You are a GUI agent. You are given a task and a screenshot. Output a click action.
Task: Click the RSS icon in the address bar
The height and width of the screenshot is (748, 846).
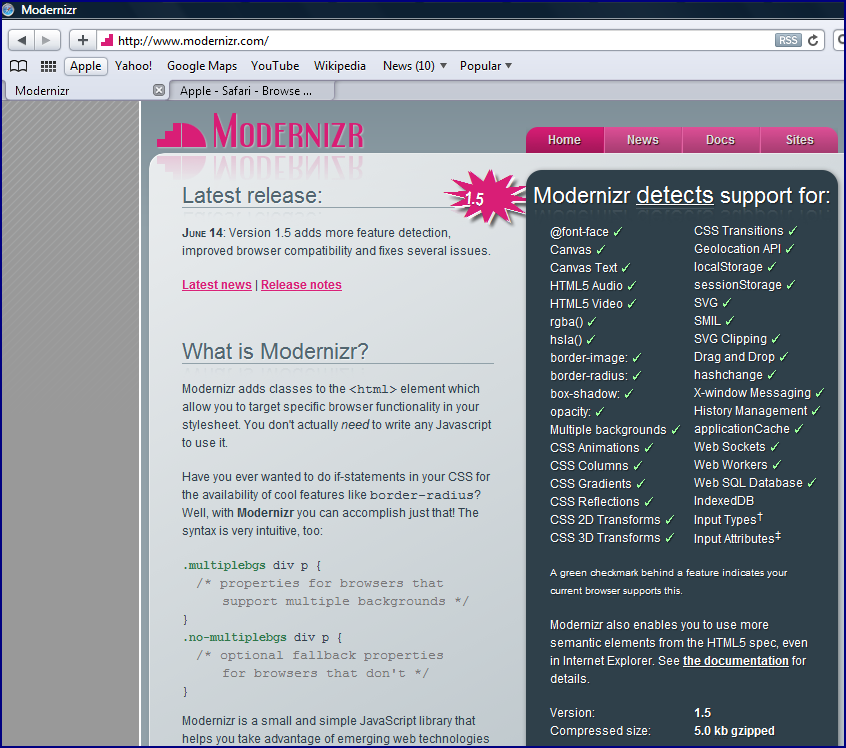coord(788,40)
